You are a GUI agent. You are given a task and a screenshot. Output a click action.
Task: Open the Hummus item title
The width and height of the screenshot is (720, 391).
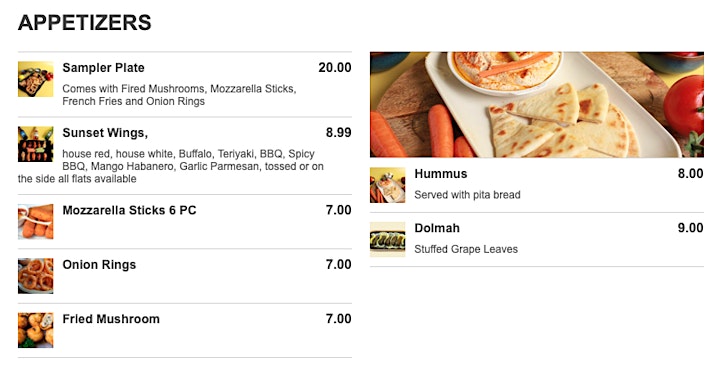click(441, 174)
